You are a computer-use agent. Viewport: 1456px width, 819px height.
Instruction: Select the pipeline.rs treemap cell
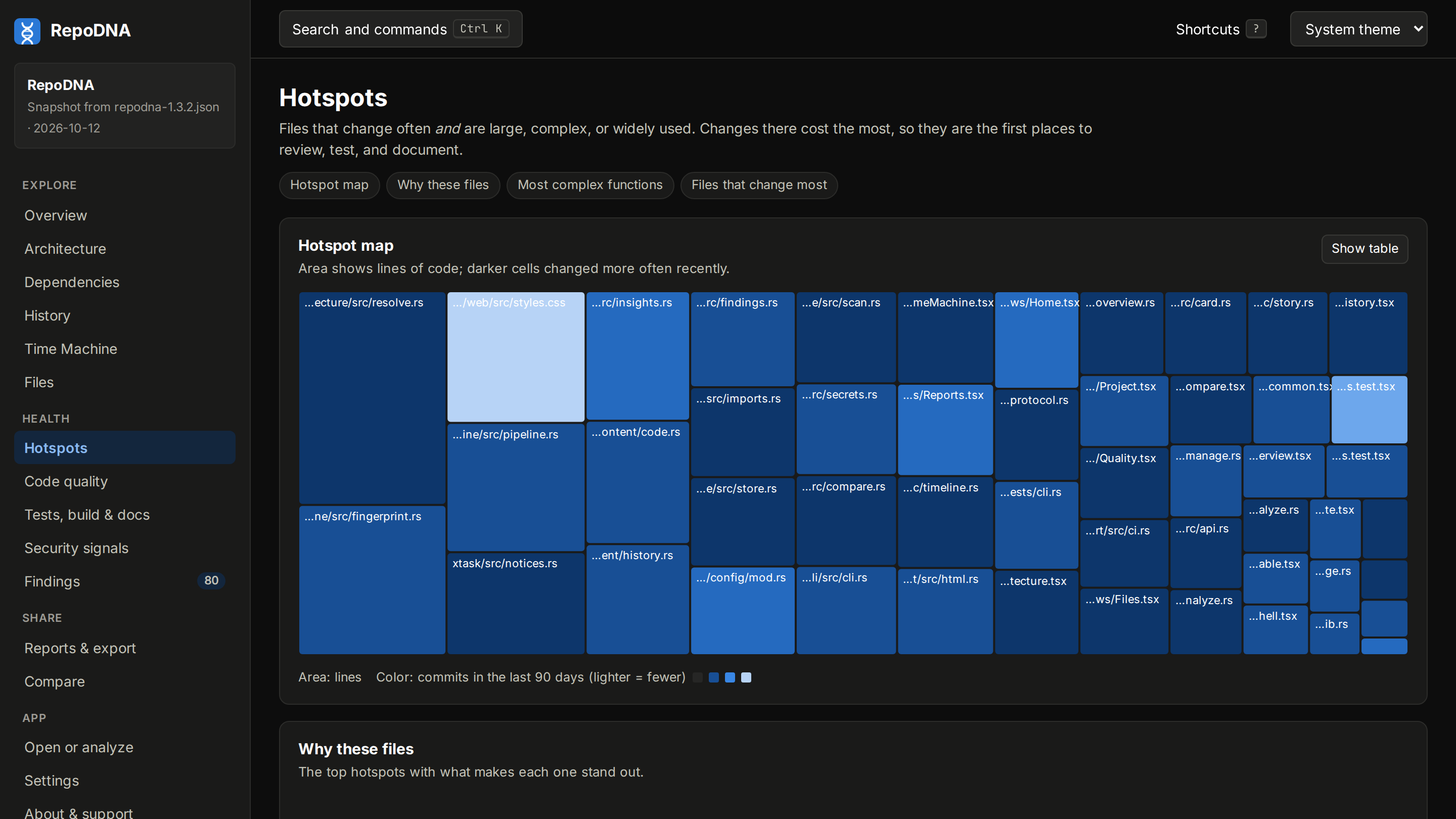tap(516, 487)
